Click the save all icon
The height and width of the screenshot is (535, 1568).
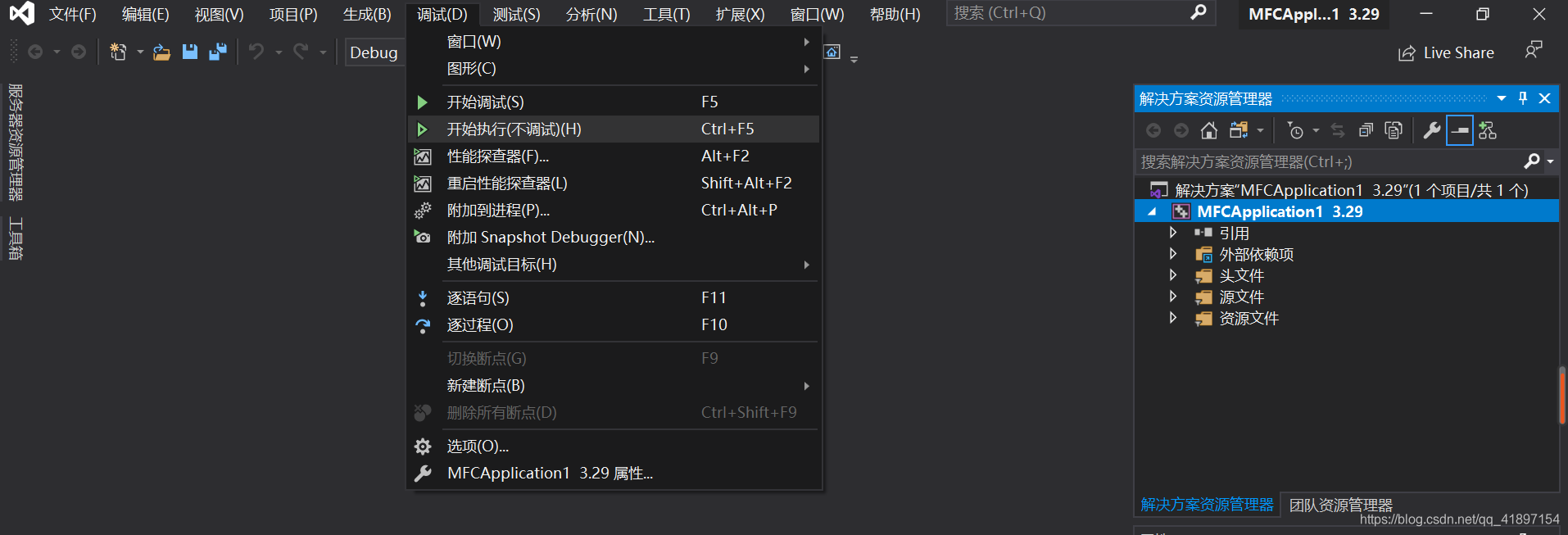[x=218, y=52]
